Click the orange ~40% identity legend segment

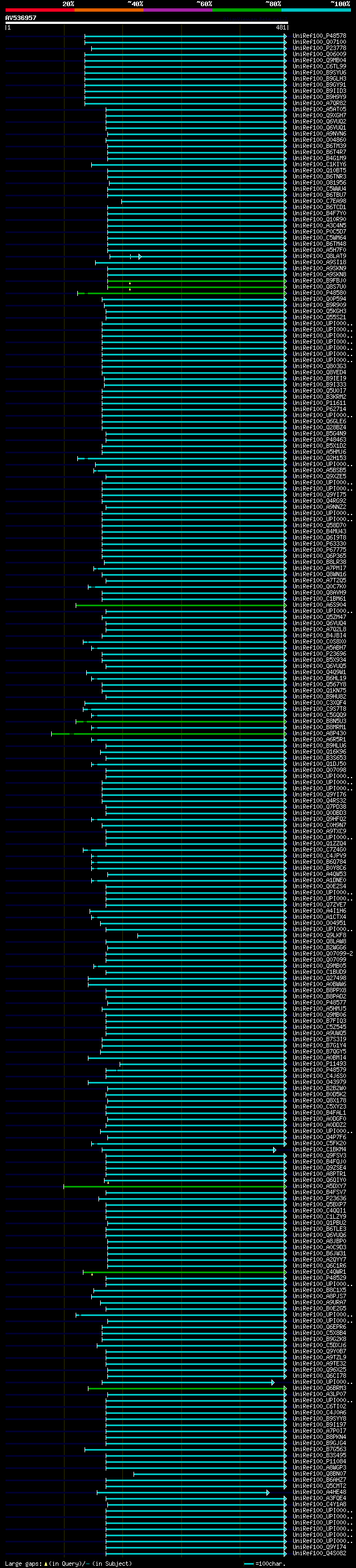pyautogui.click(x=109, y=10)
